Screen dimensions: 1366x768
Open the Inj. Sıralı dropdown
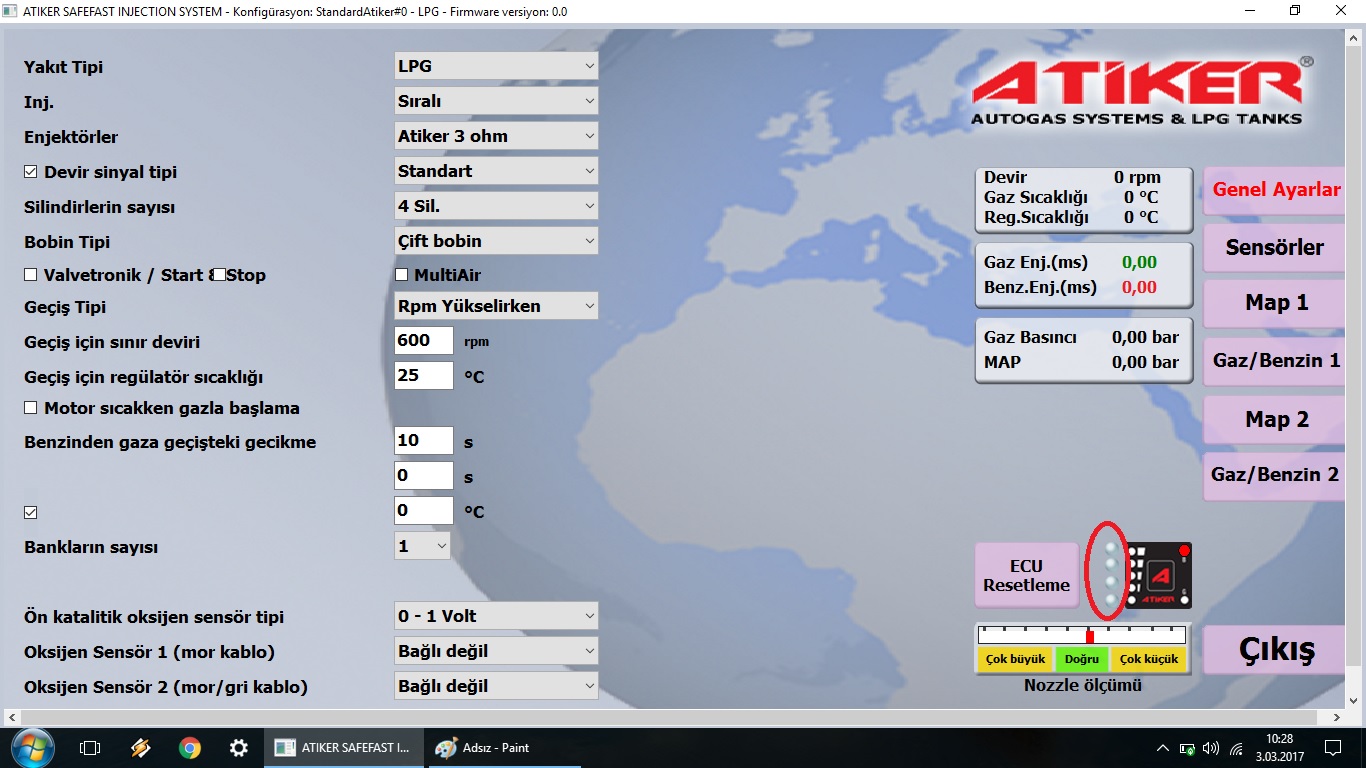coord(497,101)
